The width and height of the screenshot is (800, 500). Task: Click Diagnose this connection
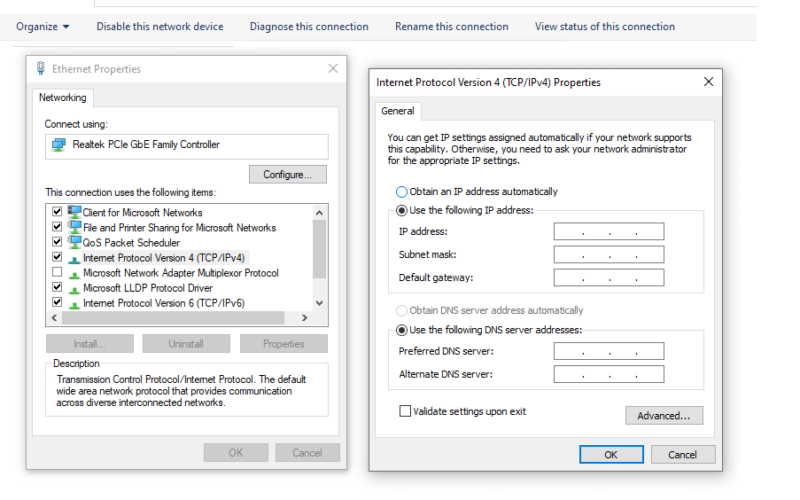(x=309, y=27)
